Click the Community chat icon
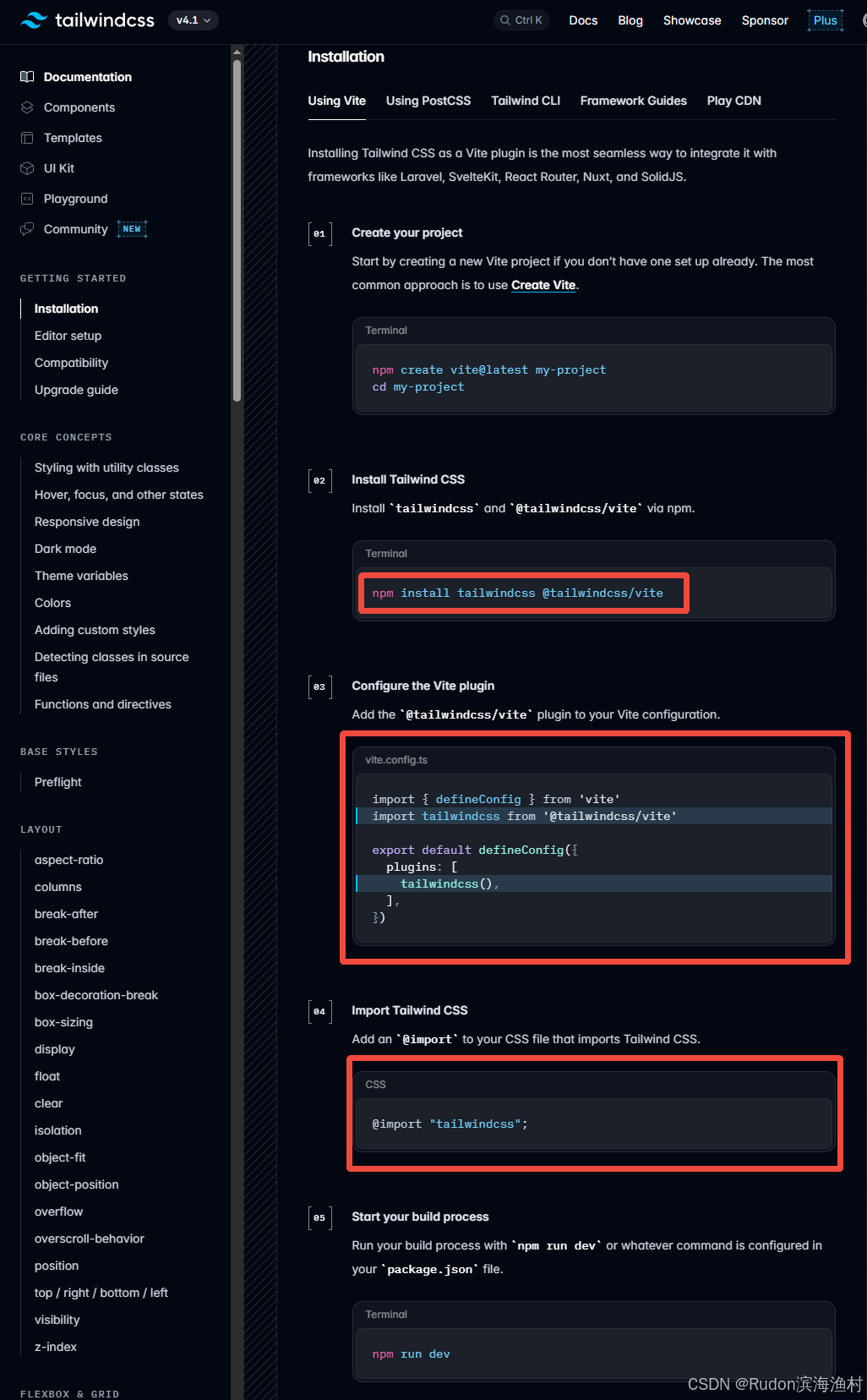The height and width of the screenshot is (1400, 867). [27, 229]
